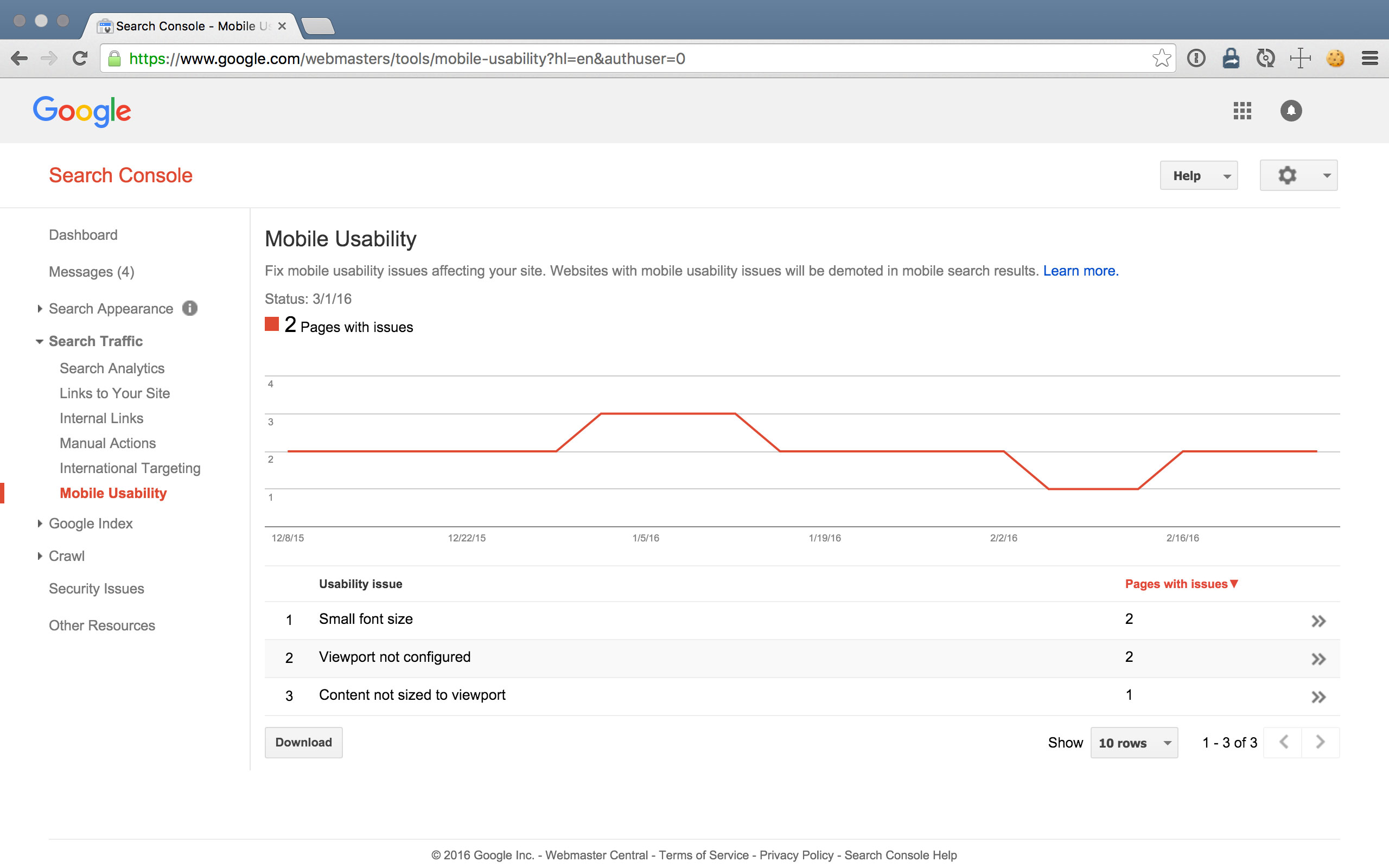Click the Learn more link
This screenshot has height=868, width=1389.
tap(1080, 271)
